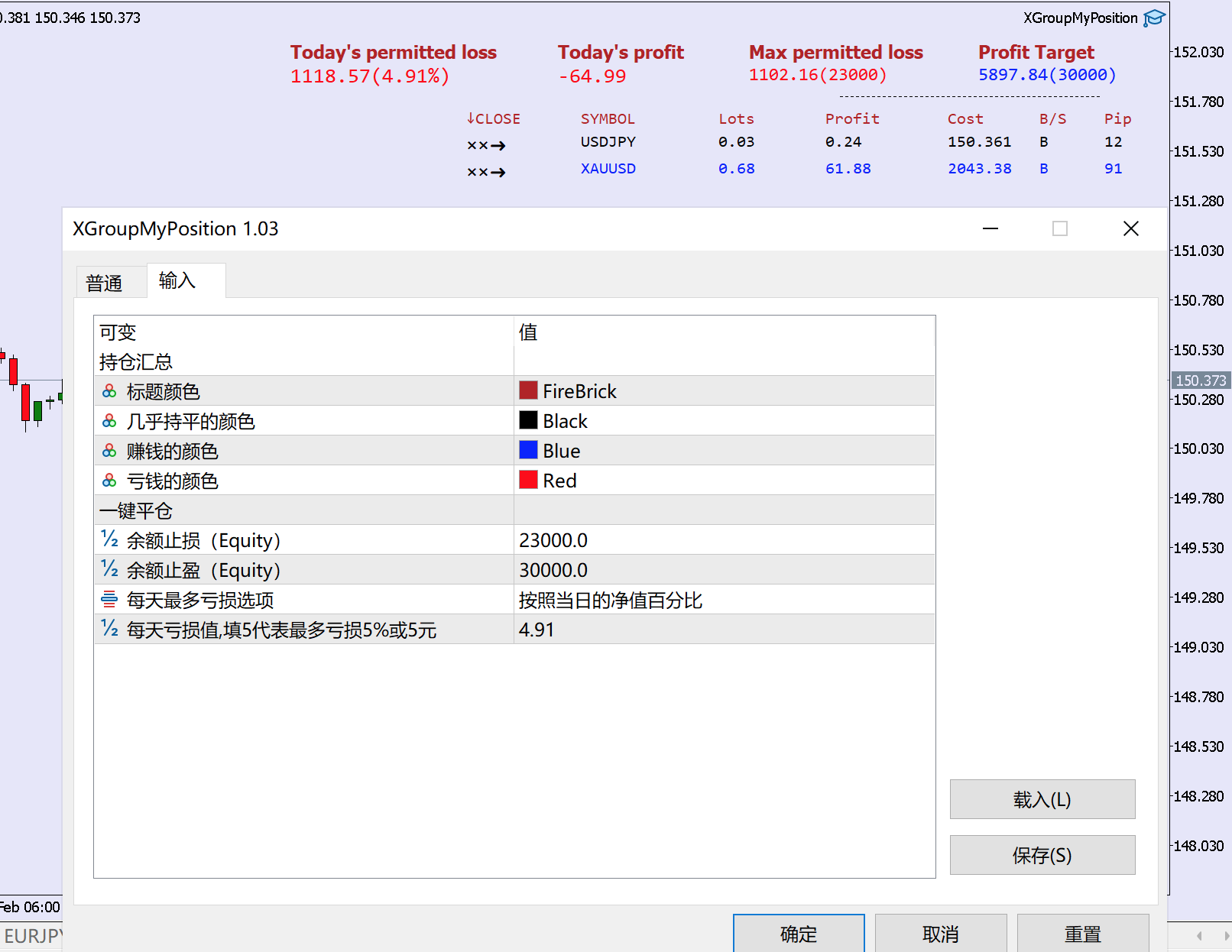Open the Black color value list
The image size is (1232, 952).
coord(722,421)
